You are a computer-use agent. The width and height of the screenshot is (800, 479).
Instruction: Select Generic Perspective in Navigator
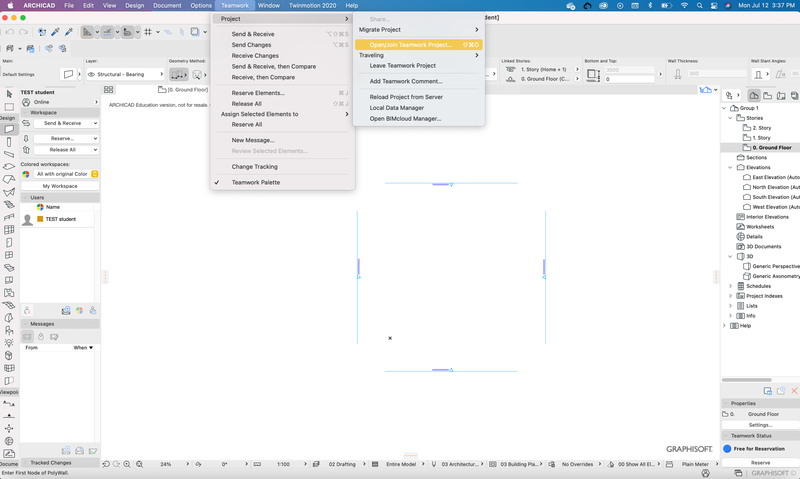tap(776, 266)
